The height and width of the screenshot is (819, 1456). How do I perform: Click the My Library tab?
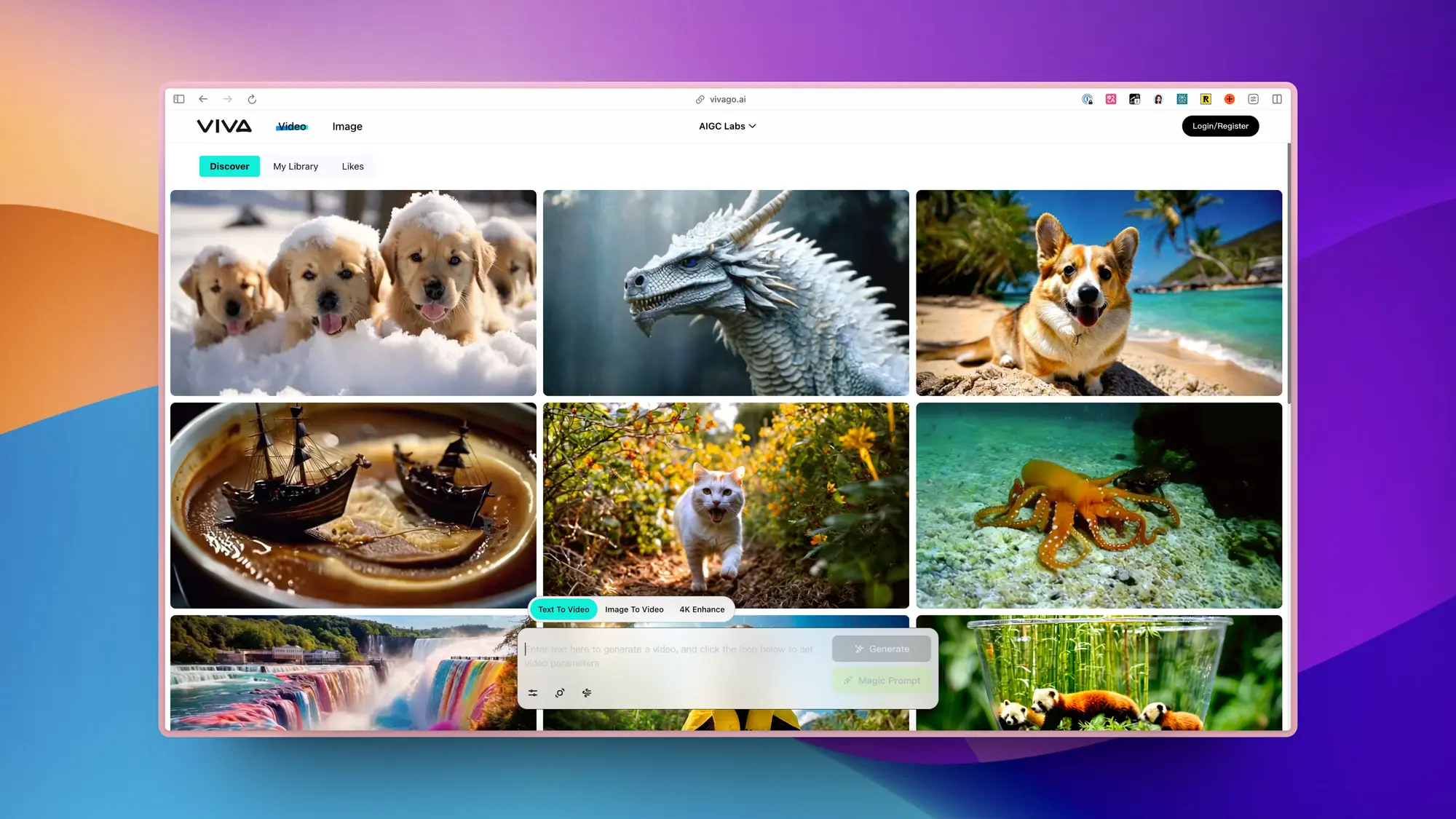(295, 166)
